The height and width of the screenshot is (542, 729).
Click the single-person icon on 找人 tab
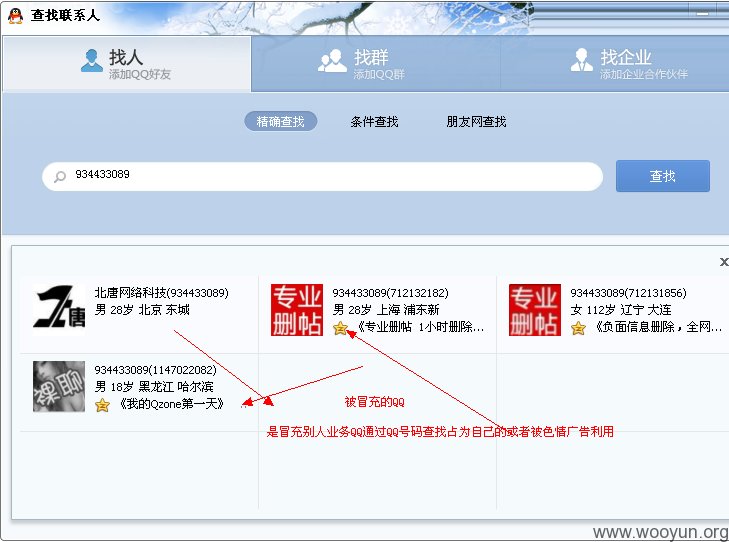click(92, 60)
